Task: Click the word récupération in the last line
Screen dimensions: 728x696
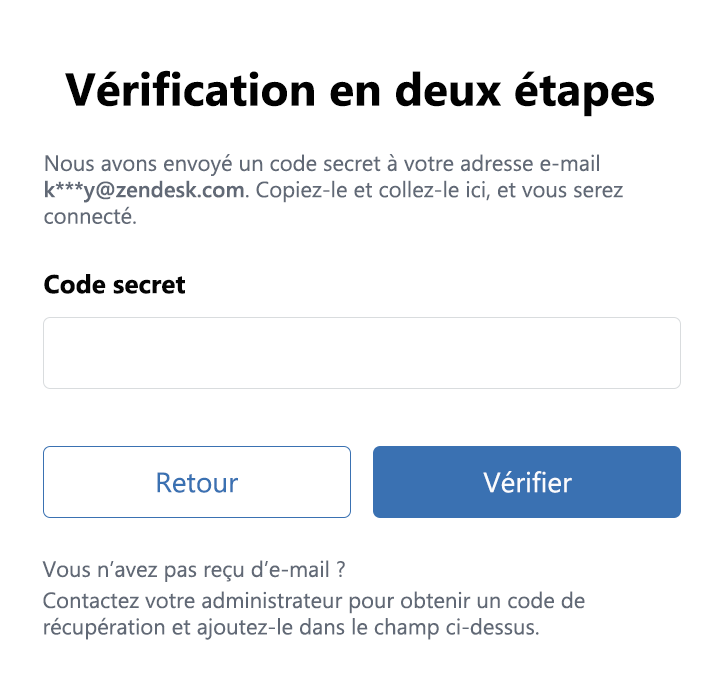Action: pos(104,628)
